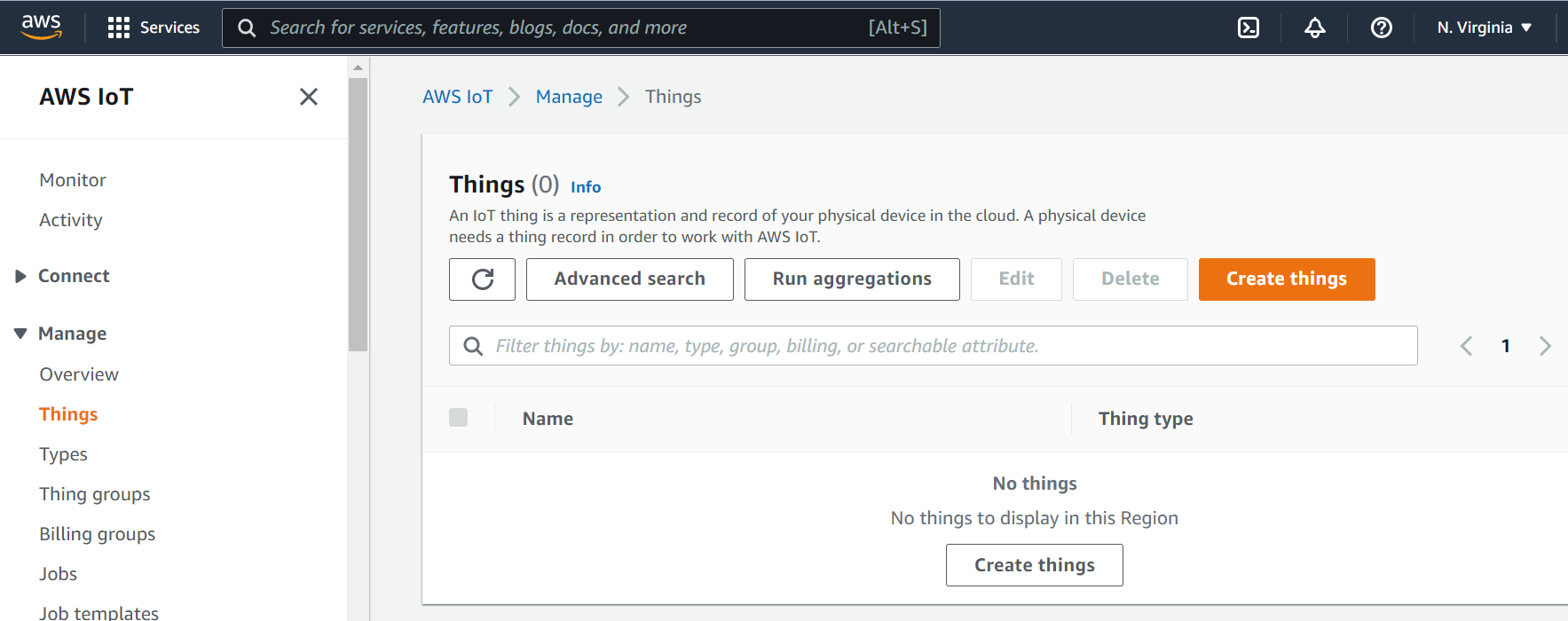Collapse the Manage section in sidebar
This screenshot has width=1568, height=621.
21,334
